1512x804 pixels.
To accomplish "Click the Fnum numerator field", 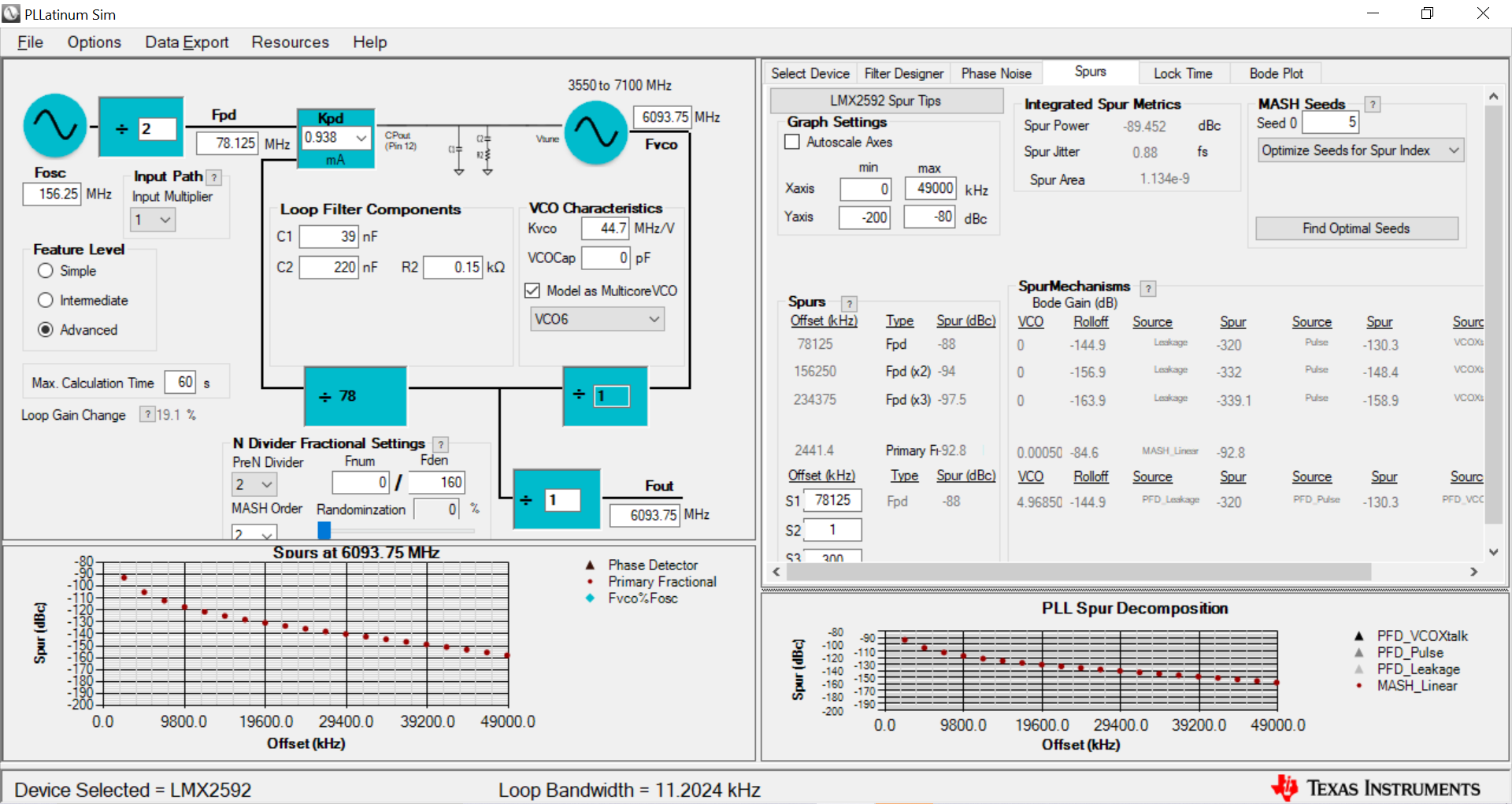I will (361, 482).
